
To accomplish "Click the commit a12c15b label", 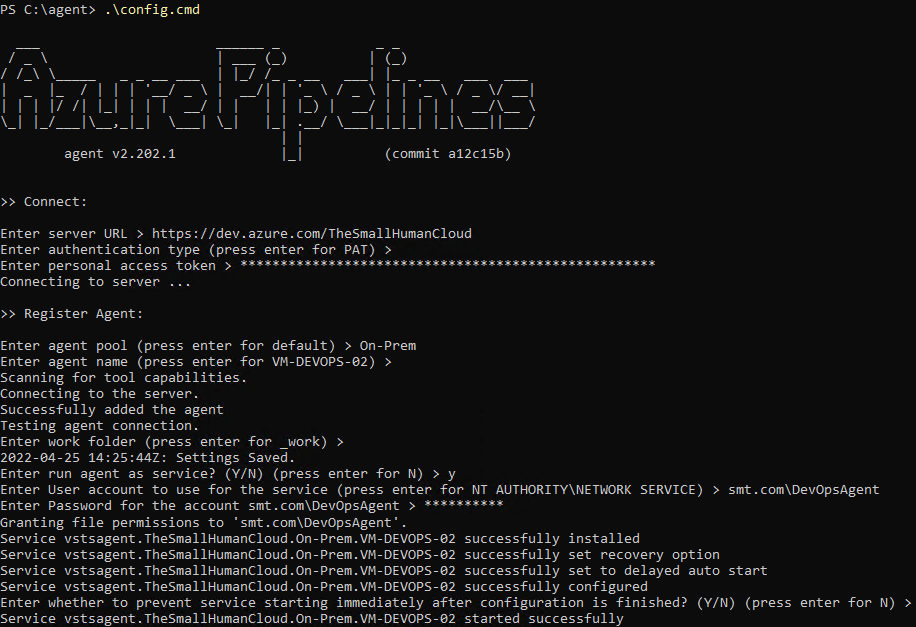I will pos(448,154).
